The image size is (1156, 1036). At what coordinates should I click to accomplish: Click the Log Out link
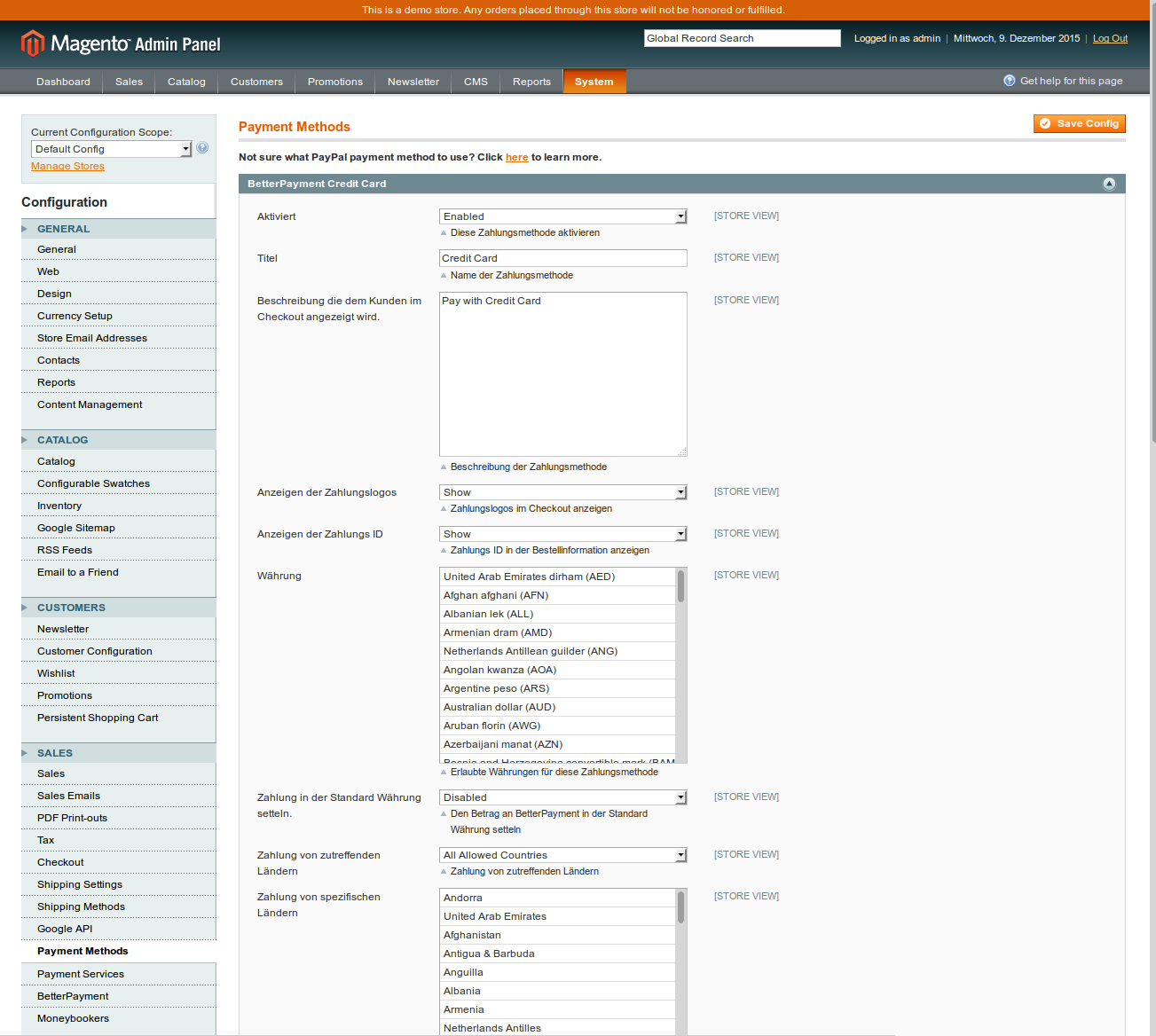click(1110, 38)
